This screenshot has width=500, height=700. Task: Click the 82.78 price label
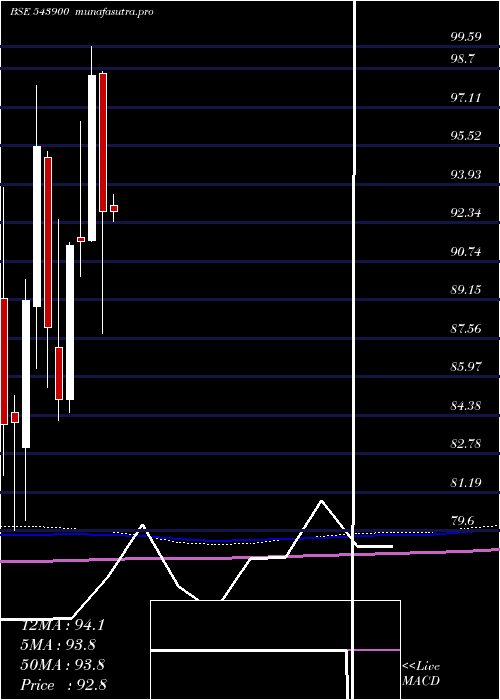click(466, 445)
